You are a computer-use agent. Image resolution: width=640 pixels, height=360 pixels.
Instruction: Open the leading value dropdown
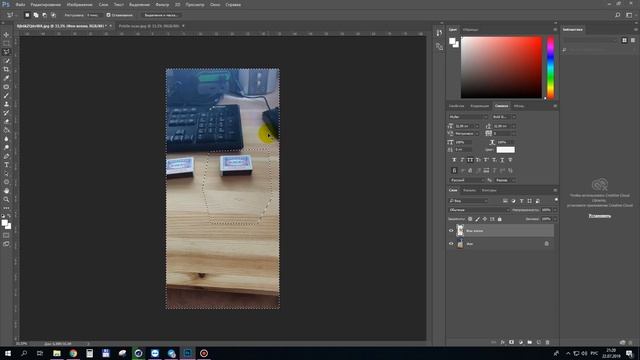(513, 126)
